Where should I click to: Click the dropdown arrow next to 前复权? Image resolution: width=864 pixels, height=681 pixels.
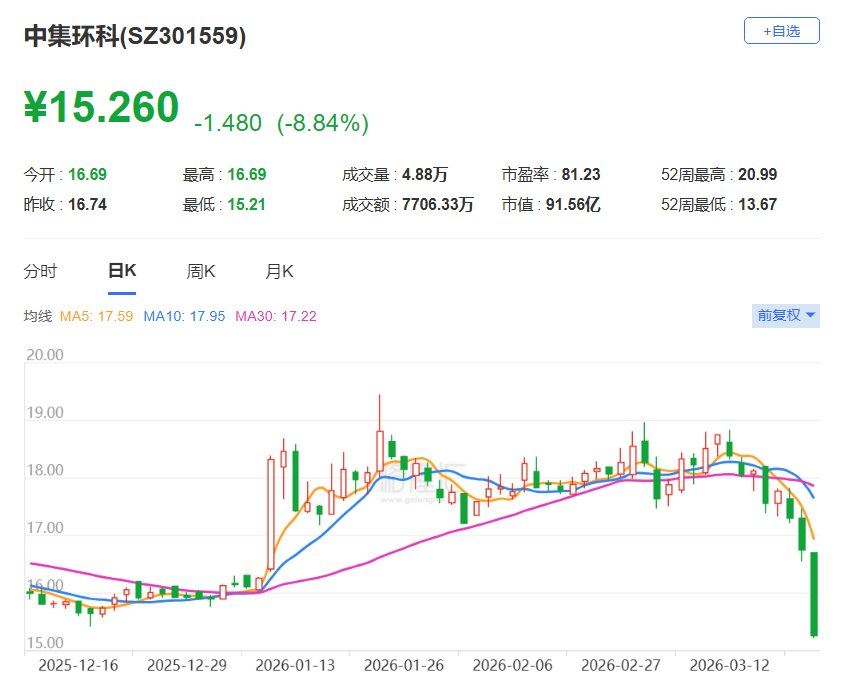(810, 315)
